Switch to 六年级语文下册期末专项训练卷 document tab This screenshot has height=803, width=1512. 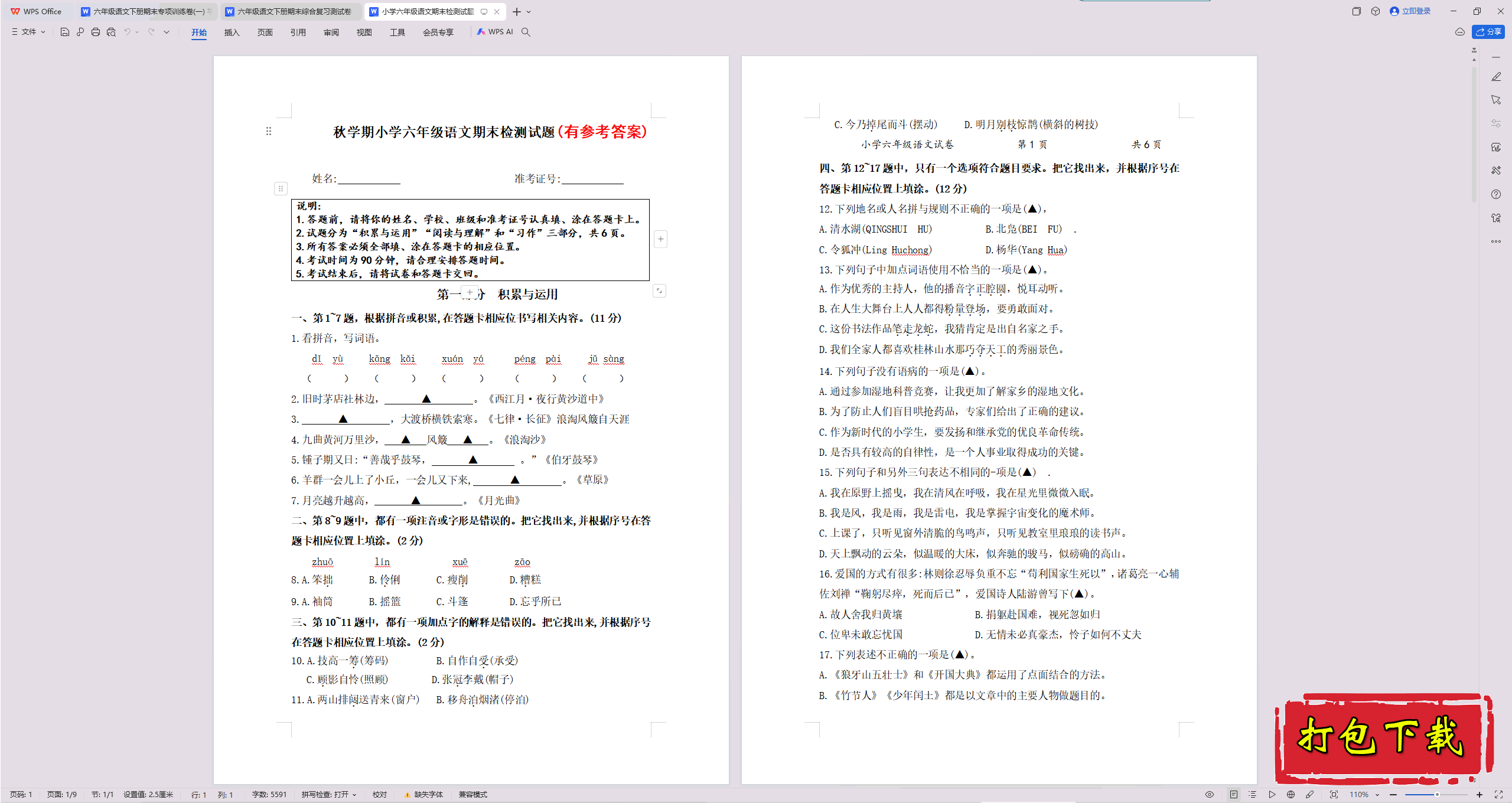click(x=146, y=11)
